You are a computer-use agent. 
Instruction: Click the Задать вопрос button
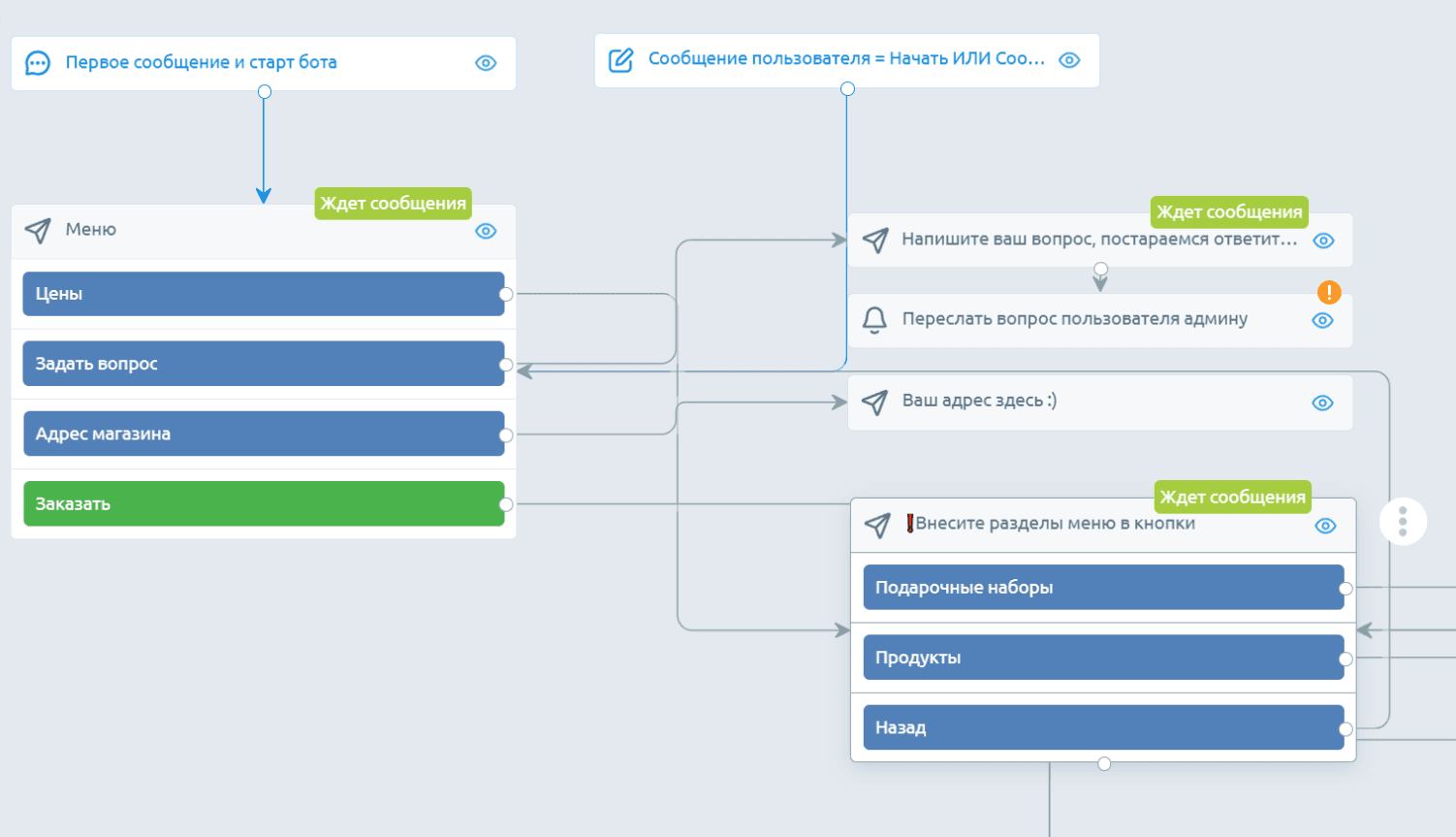(x=264, y=364)
